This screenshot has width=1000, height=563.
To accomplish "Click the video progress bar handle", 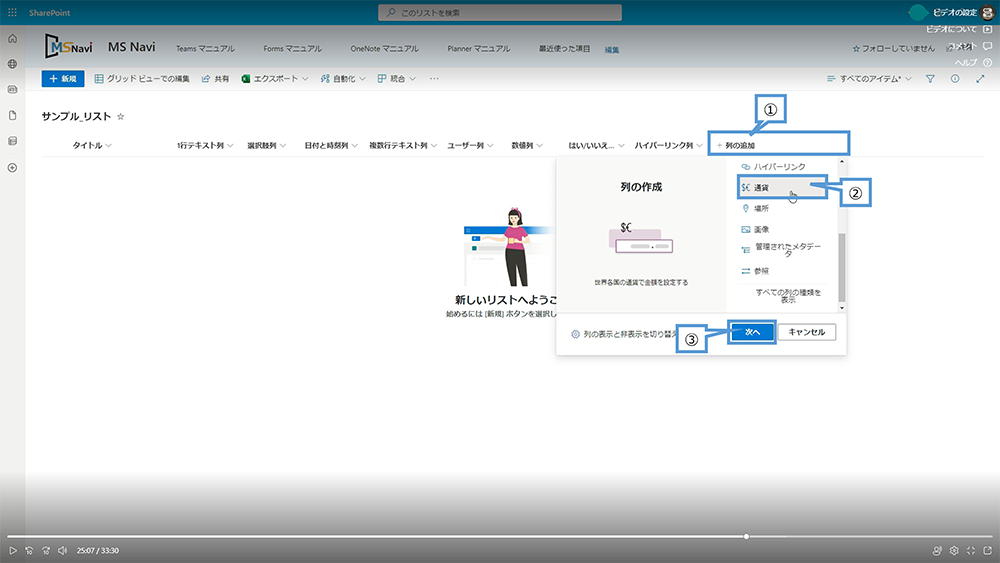I will click(746, 536).
